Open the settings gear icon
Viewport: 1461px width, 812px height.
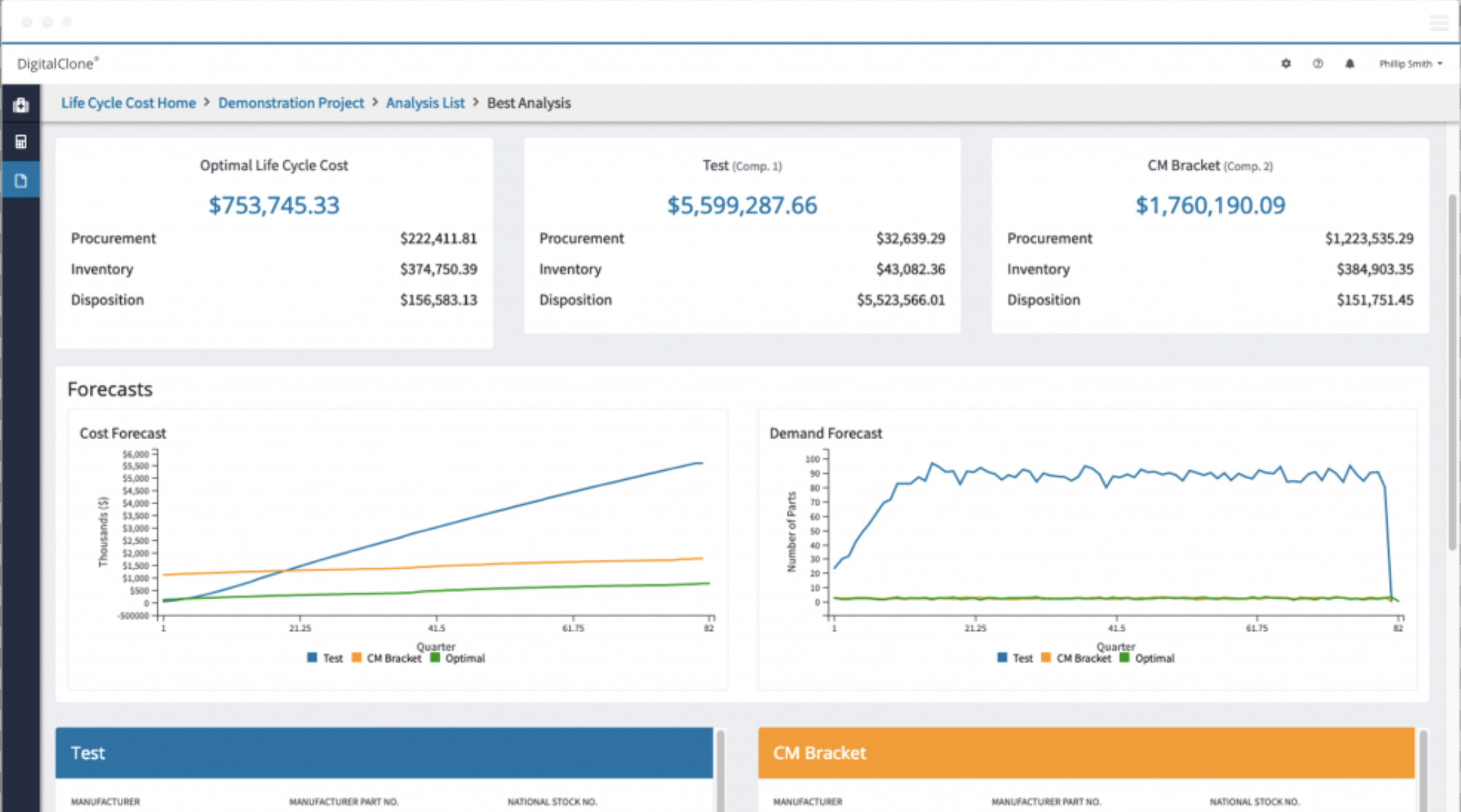(1286, 64)
